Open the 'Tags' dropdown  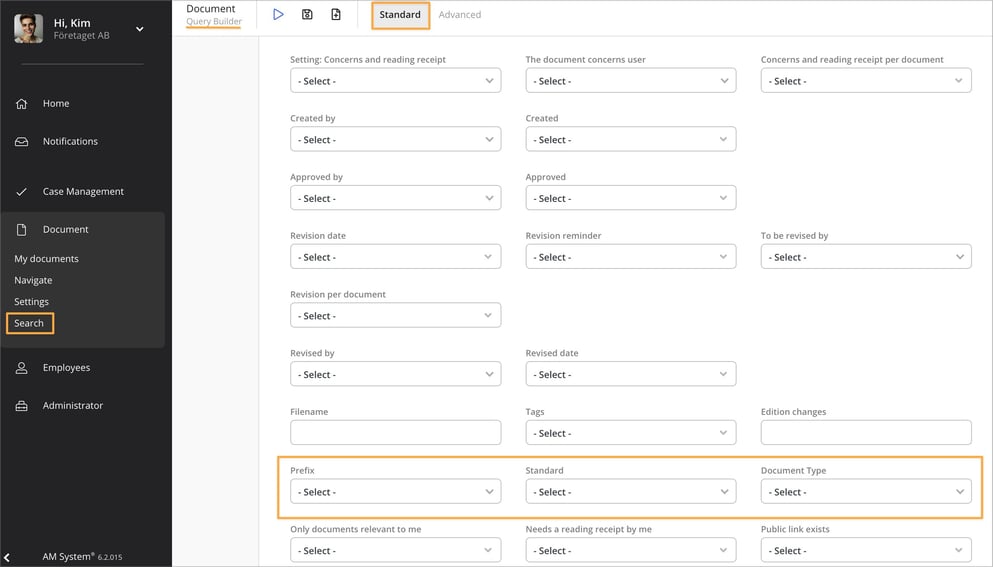pos(631,433)
